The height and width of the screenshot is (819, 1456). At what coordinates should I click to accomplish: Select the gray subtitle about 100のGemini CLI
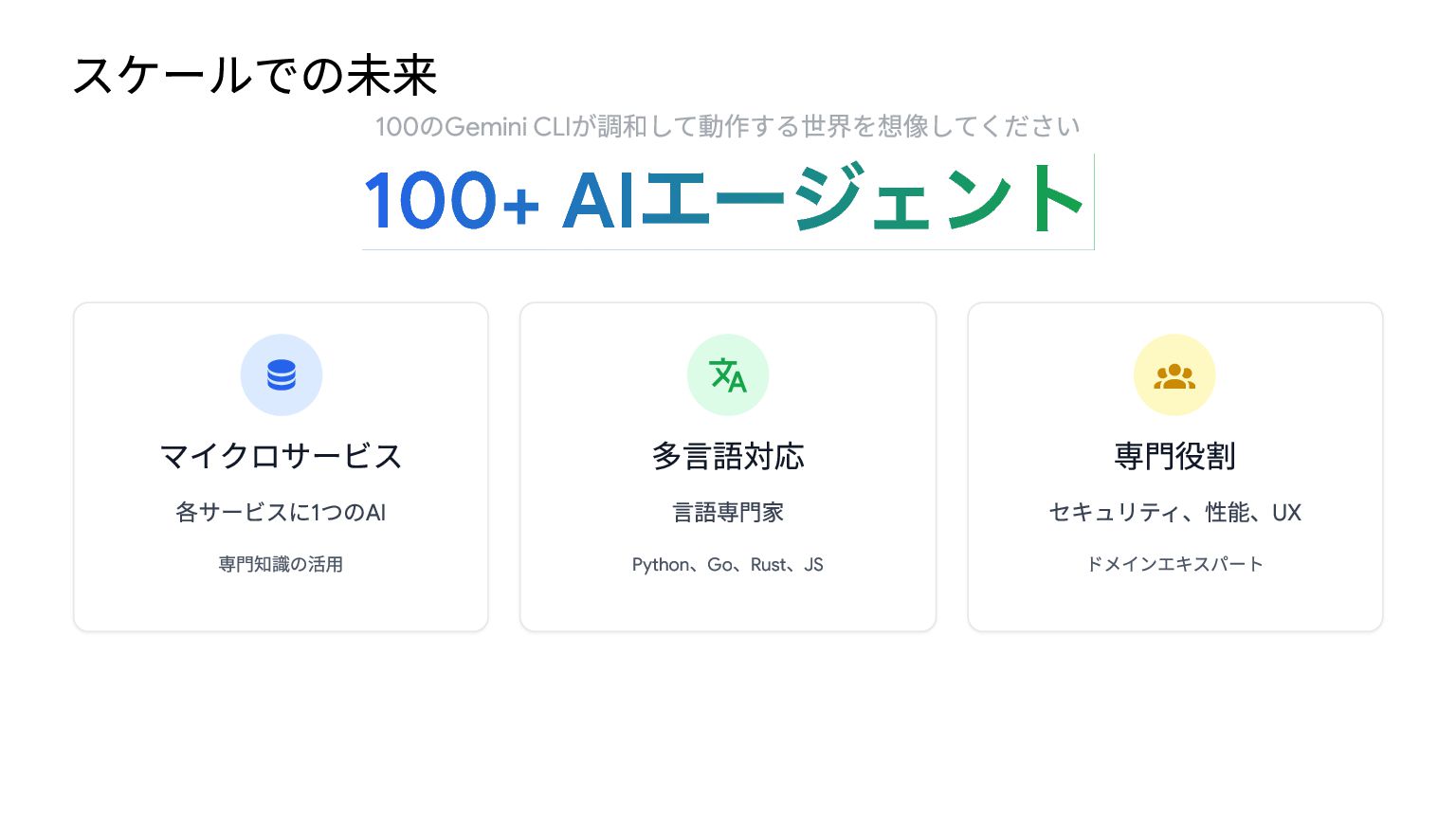[728, 126]
